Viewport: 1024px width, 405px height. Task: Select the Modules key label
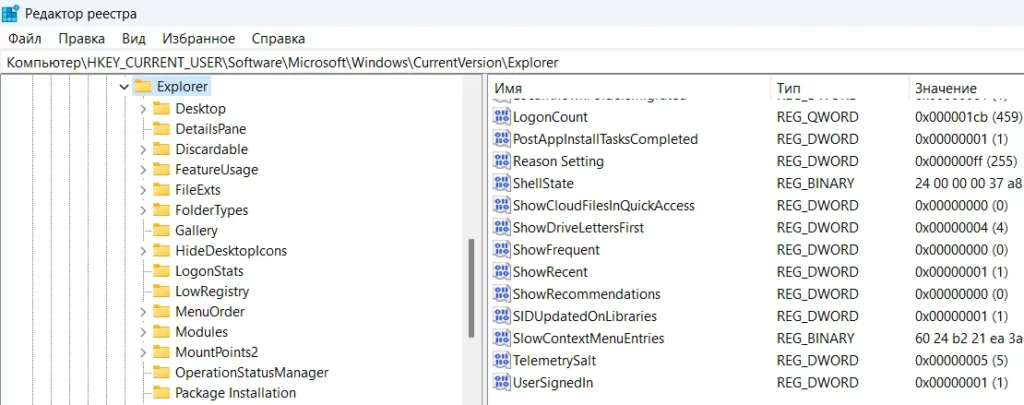pyautogui.click(x=201, y=332)
